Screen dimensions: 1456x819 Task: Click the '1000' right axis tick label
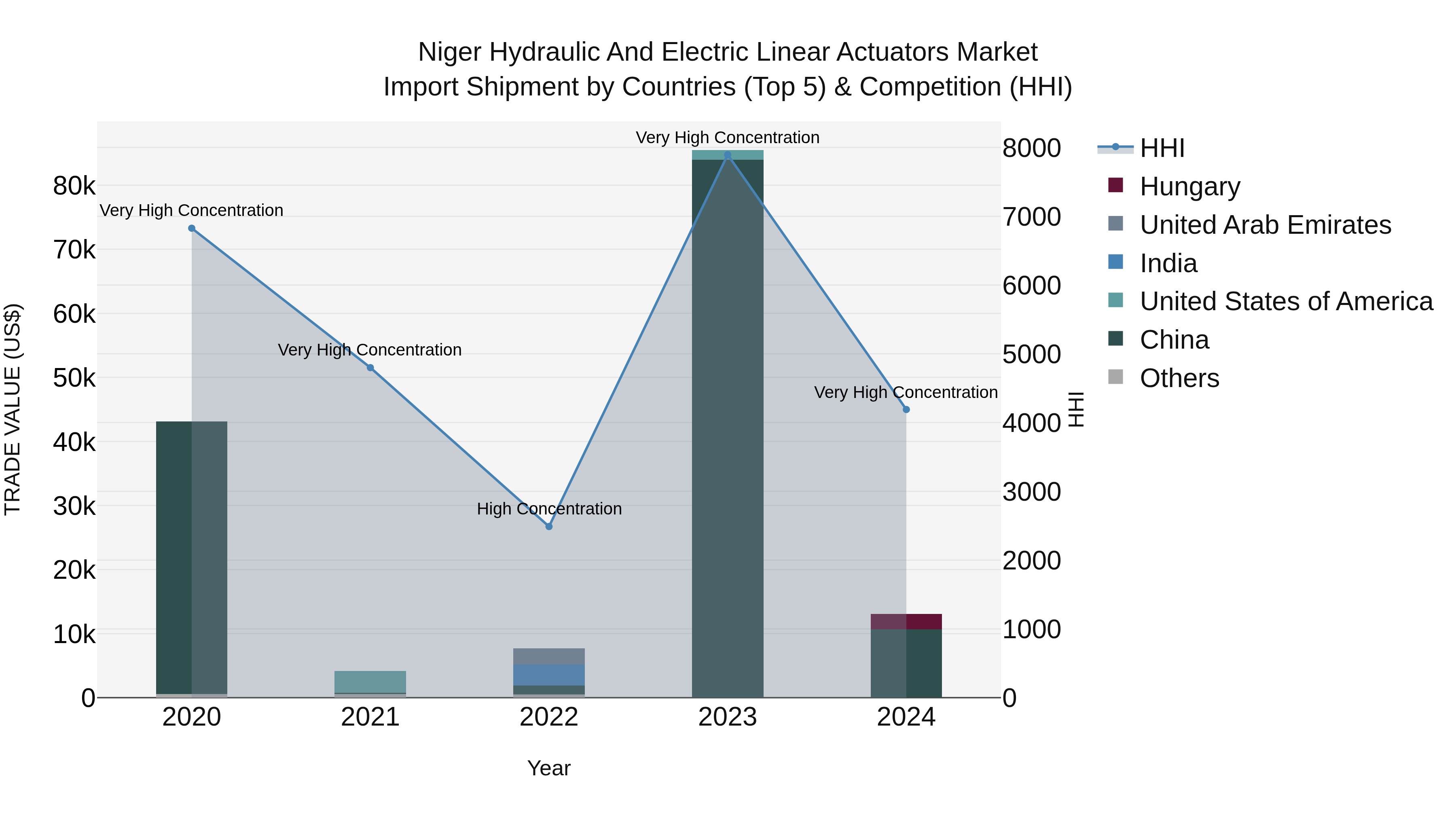point(1032,629)
